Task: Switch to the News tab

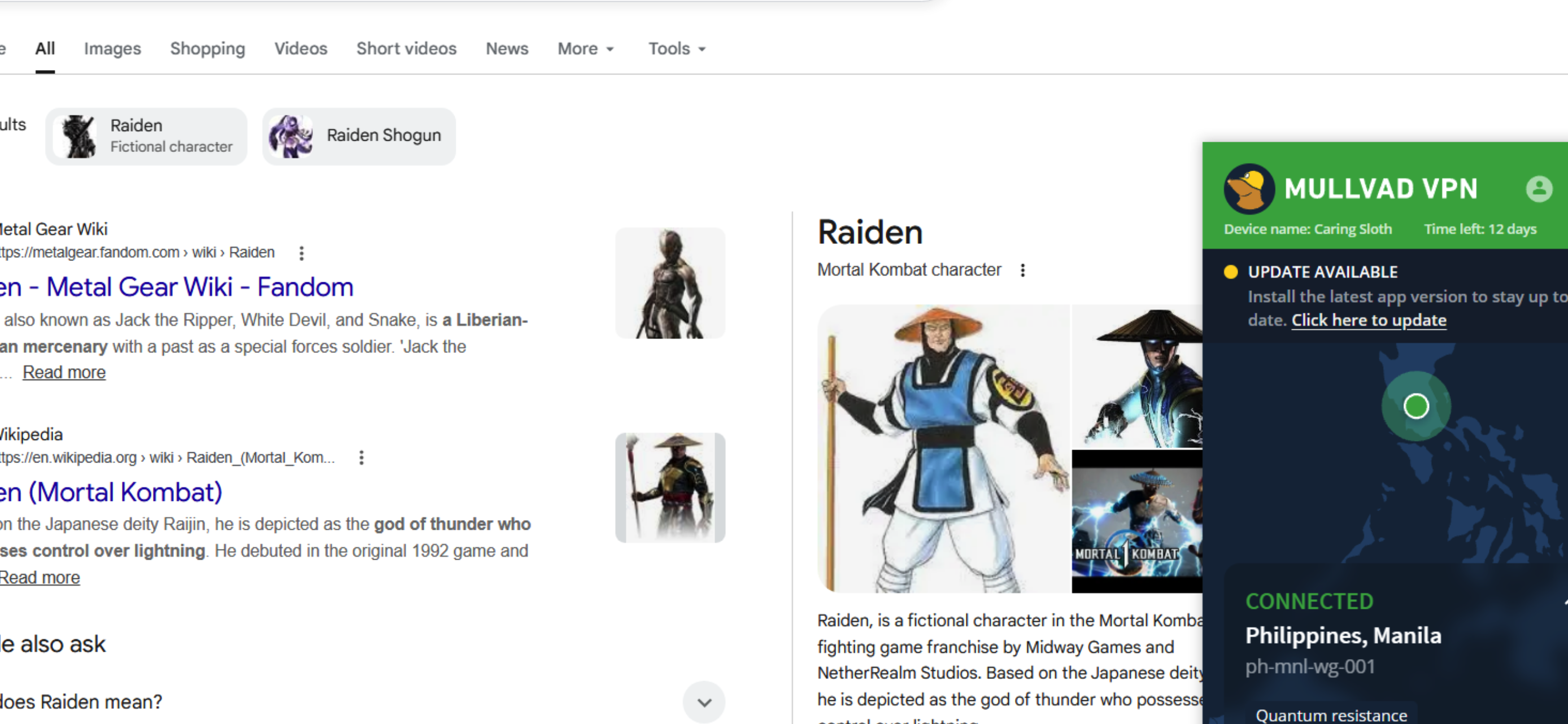Action: coord(507,49)
